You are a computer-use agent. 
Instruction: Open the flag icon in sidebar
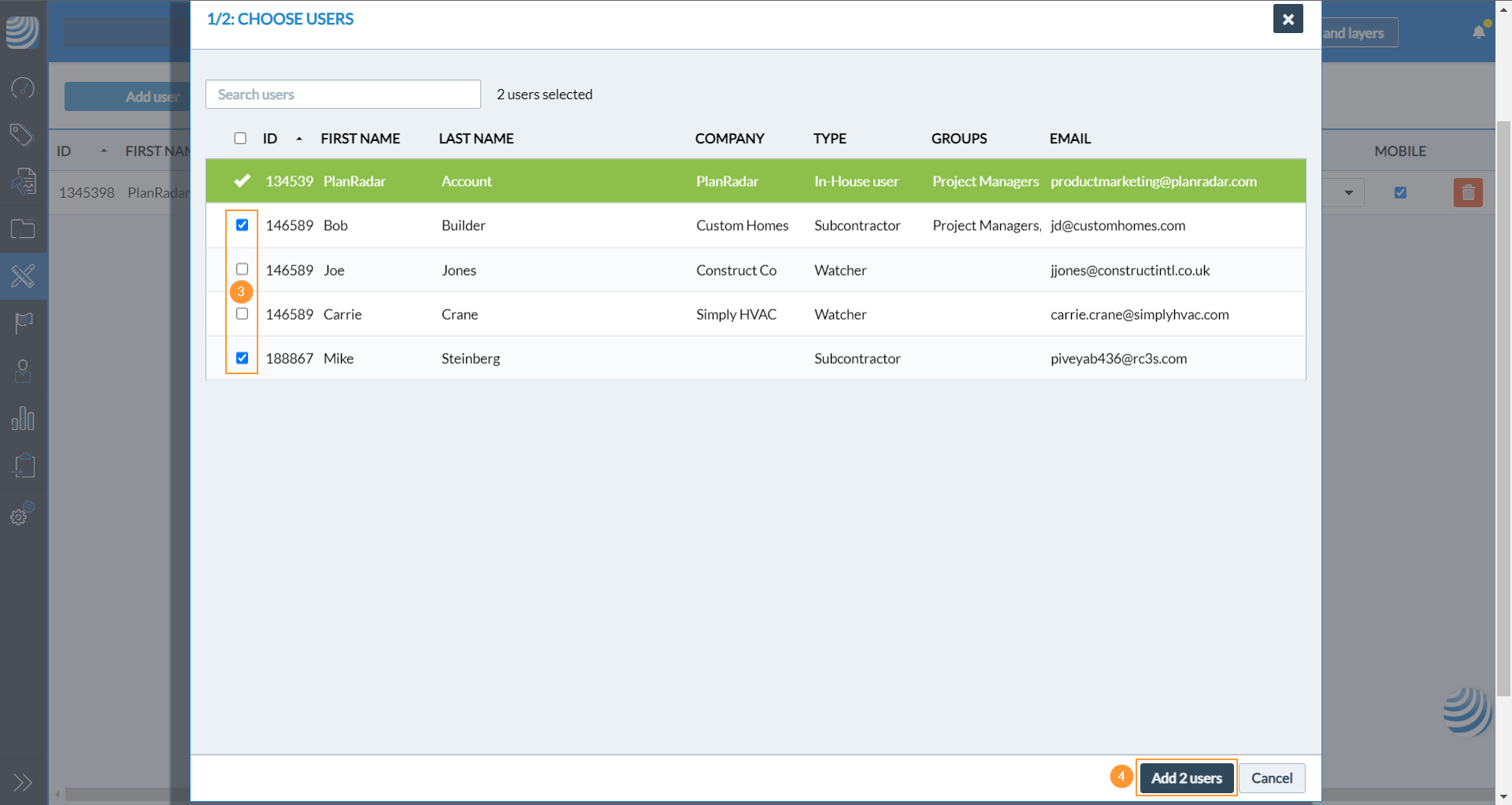23,322
